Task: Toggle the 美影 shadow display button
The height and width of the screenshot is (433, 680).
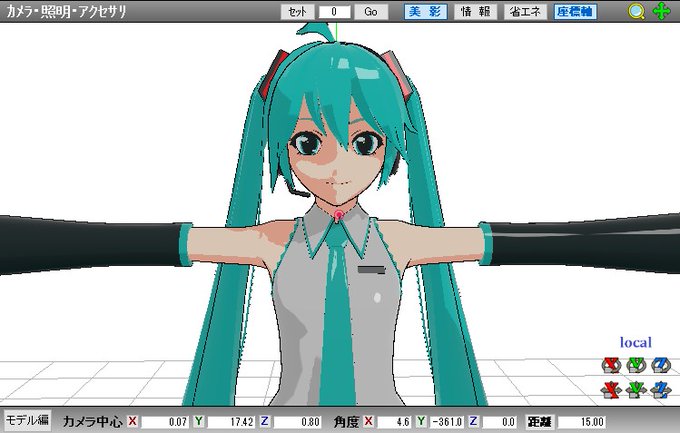Action: pyautogui.click(x=425, y=12)
